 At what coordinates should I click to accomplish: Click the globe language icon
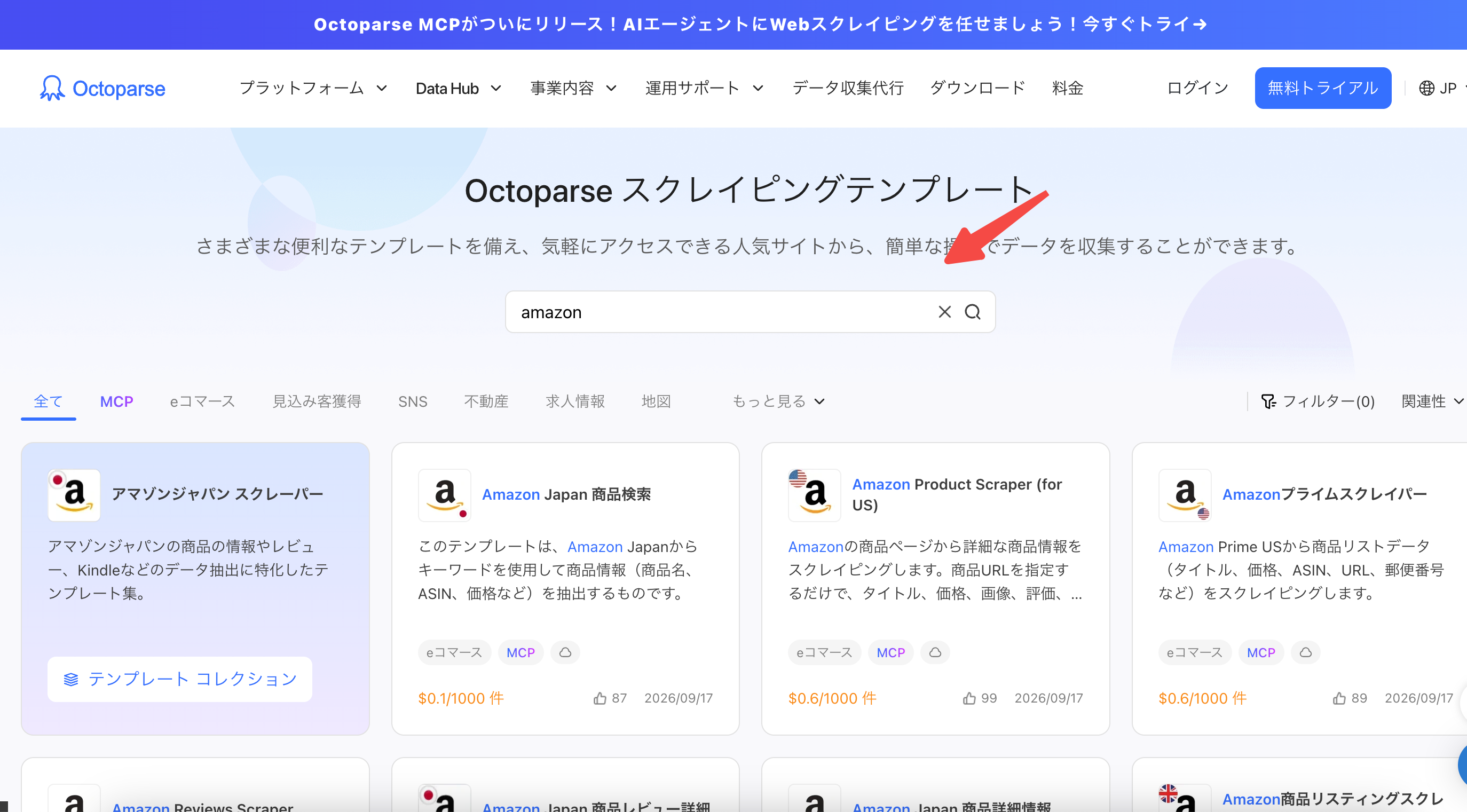tap(1426, 88)
